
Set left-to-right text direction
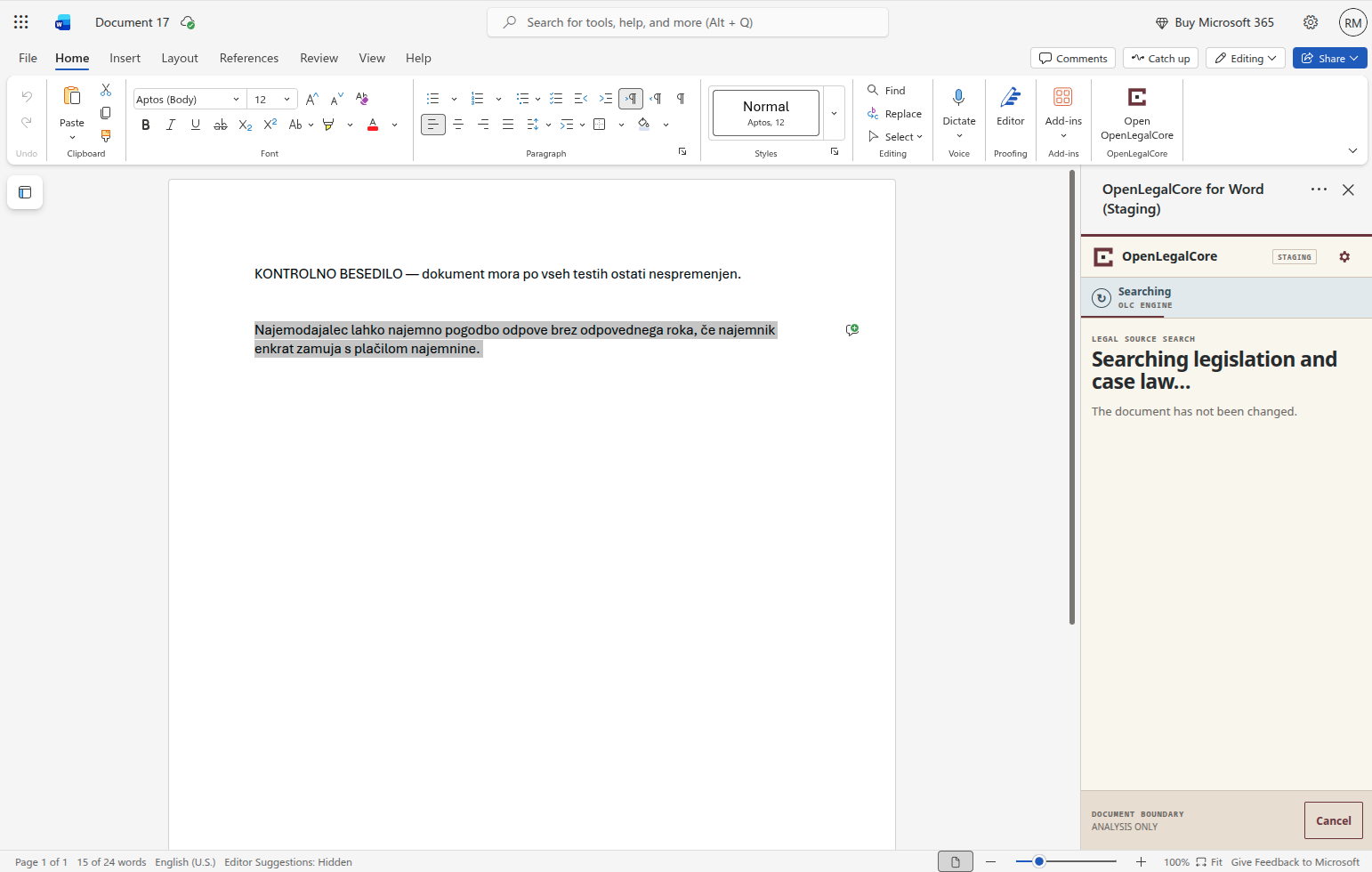point(631,99)
